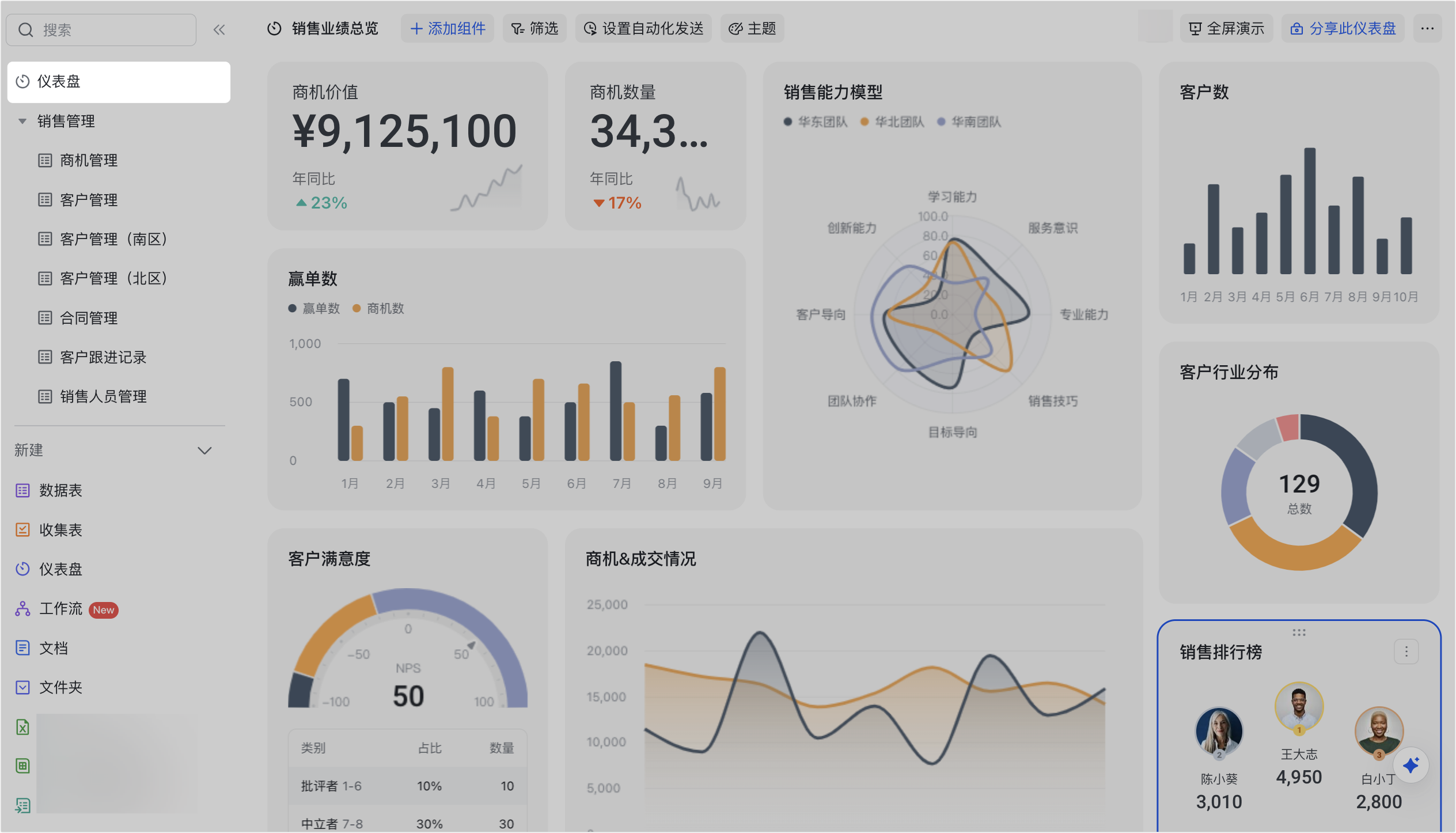Click 陈小葵's avatar in the ranking
The height and width of the screenshot is (833, 1456).
click(x=1219, y=732)
